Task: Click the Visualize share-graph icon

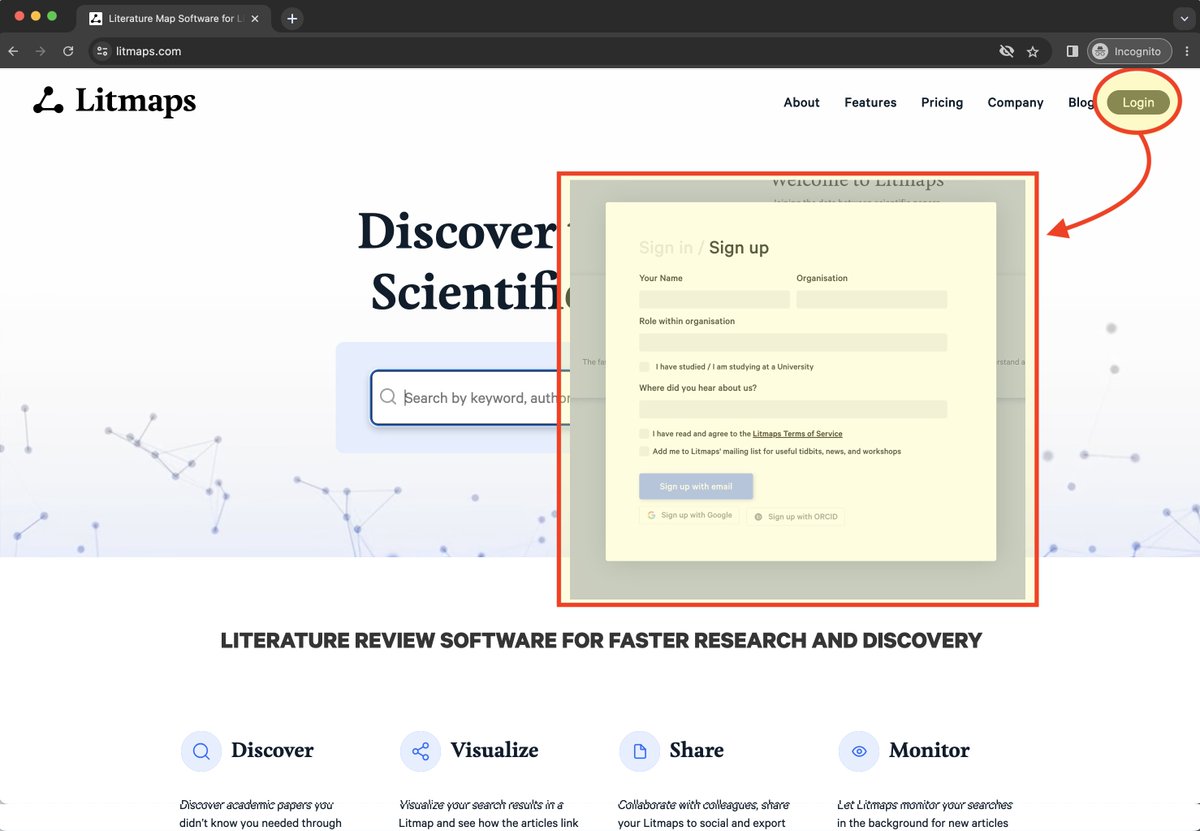Action: point(420,751)
